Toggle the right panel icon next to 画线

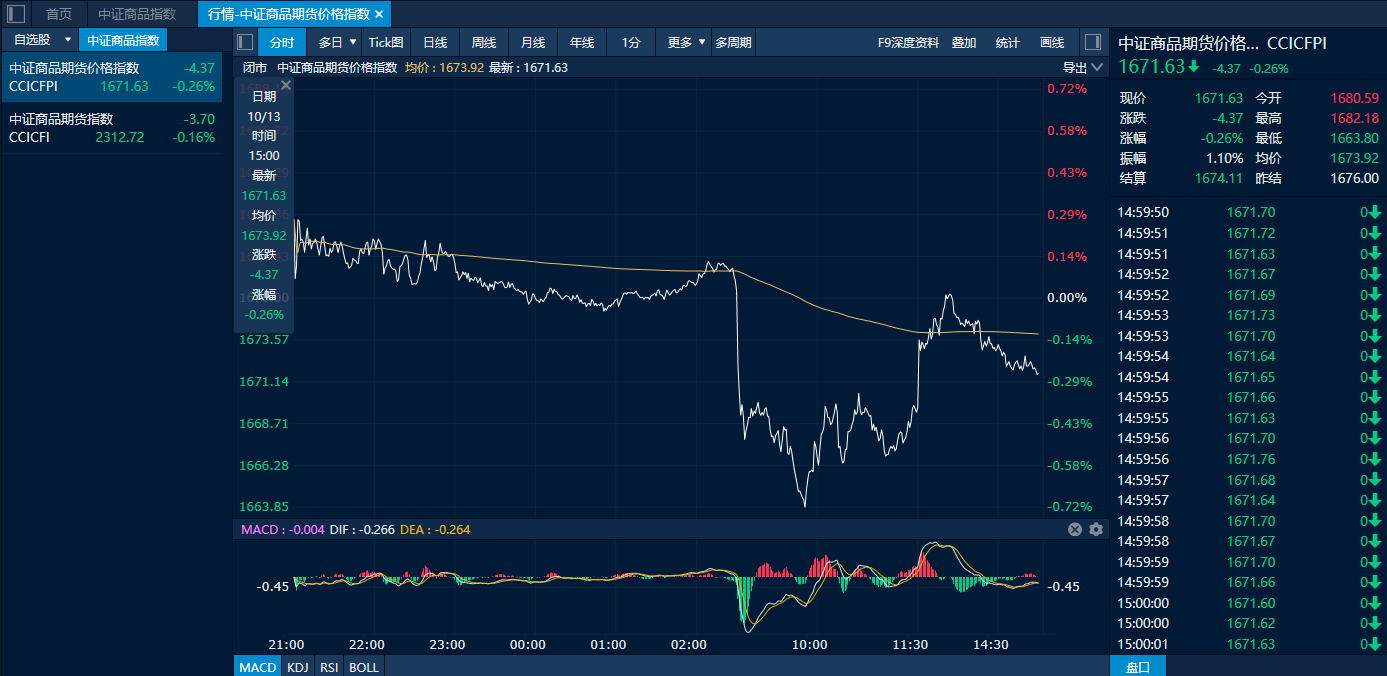pos(1092,42)
